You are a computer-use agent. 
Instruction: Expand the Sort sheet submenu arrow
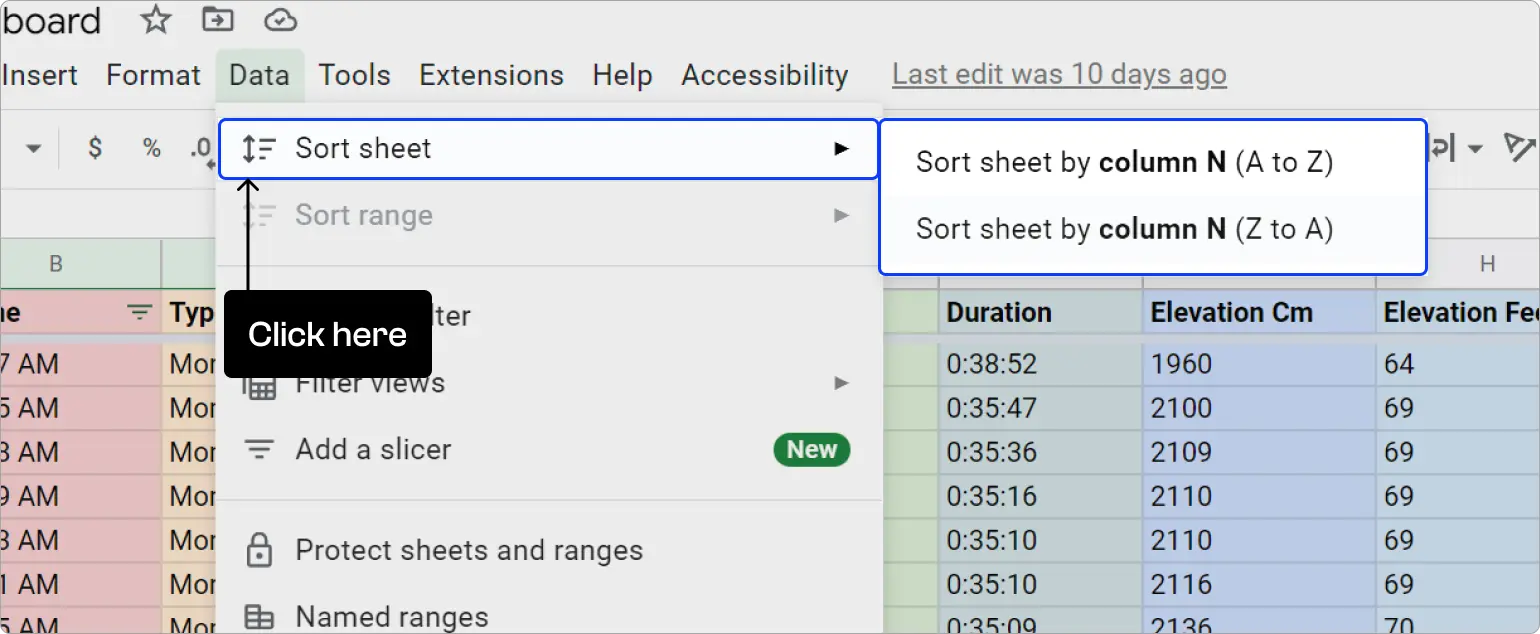click(841, 147)
